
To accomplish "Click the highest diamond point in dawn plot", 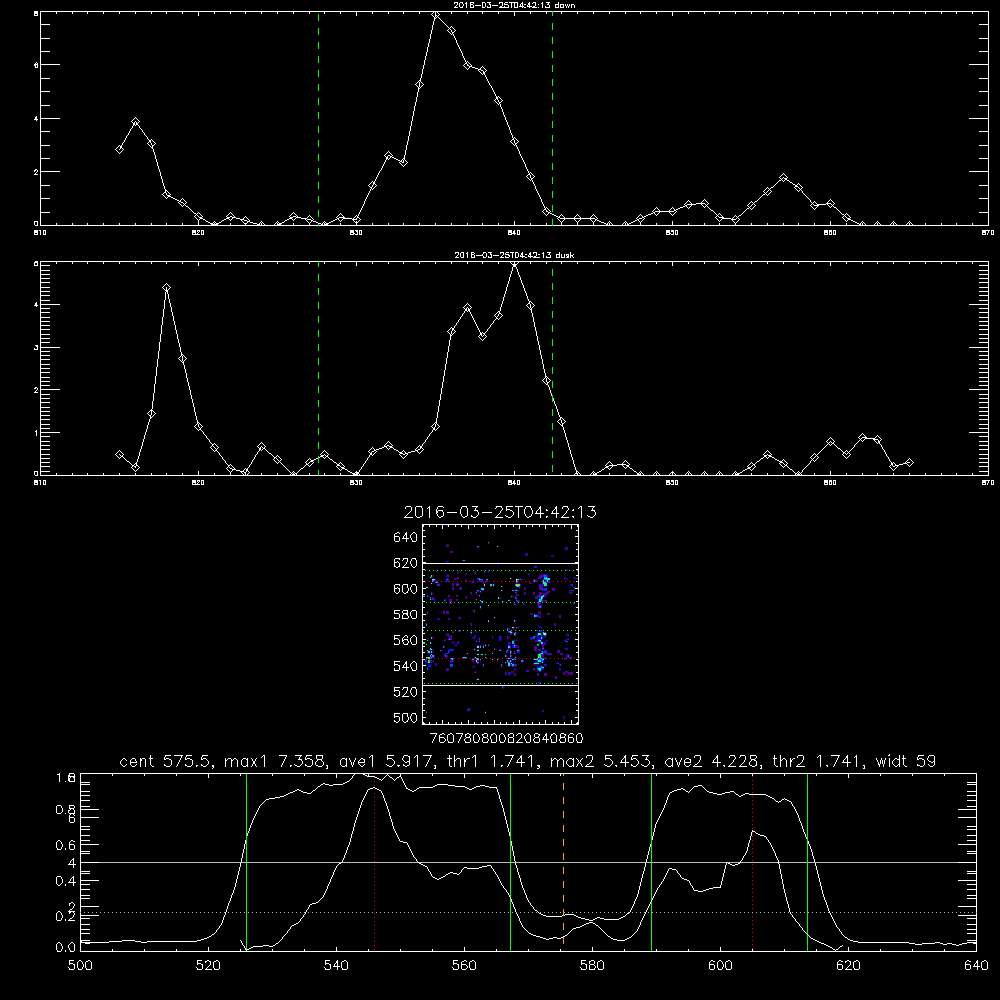I will [436, 15].
